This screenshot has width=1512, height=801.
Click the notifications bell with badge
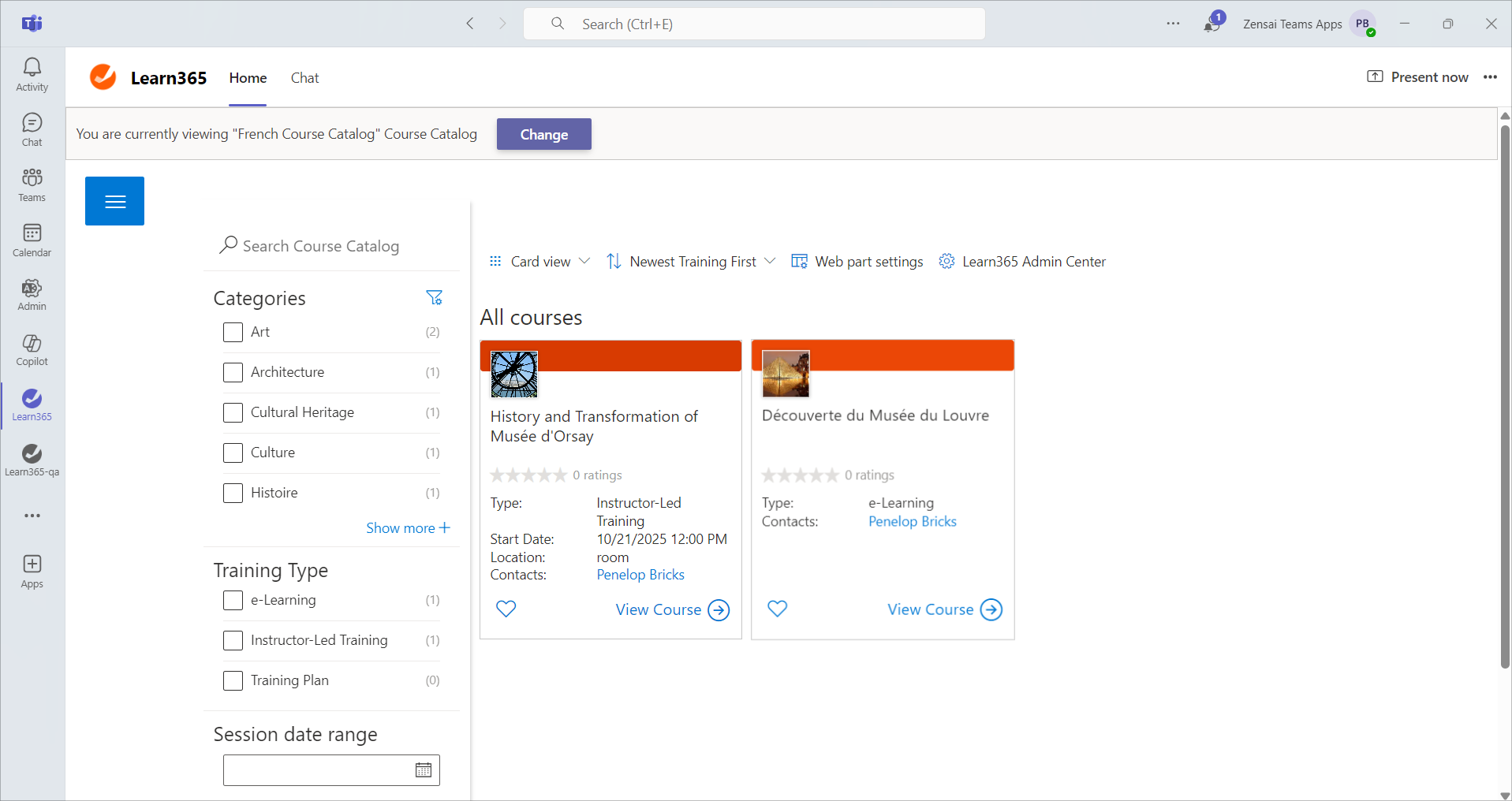point(1212,24)
